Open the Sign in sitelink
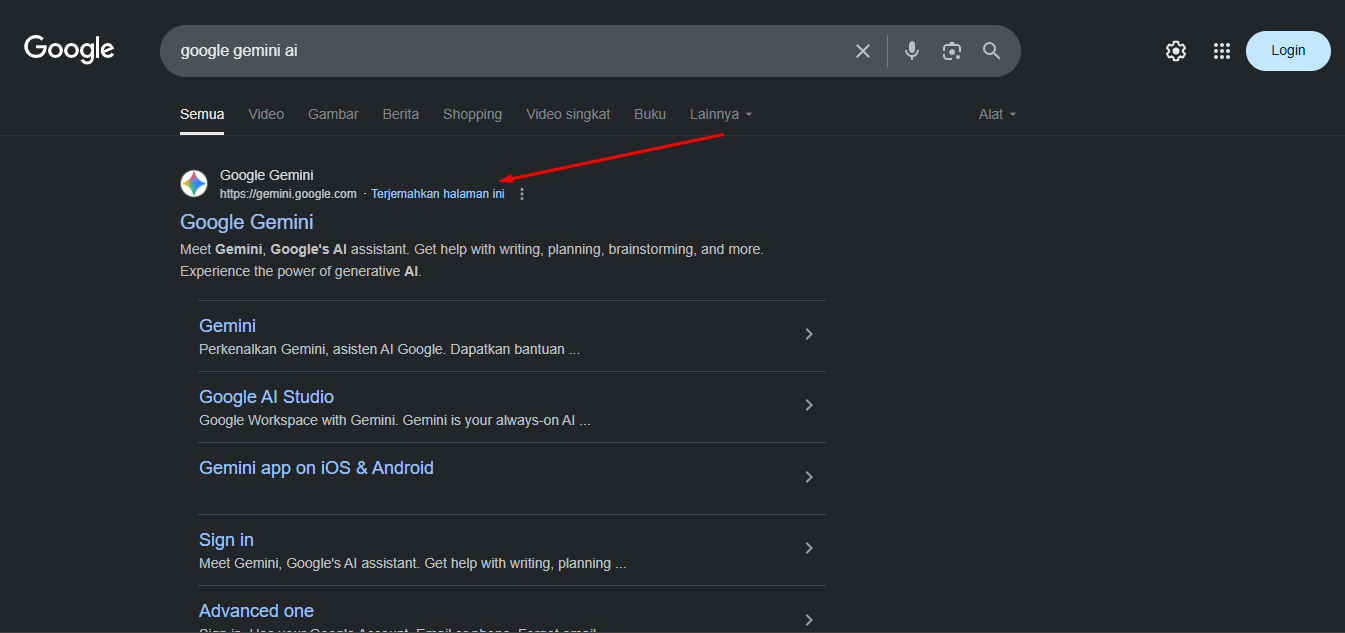The height and width of the screenshot is (633, 1345). pos(226,540)
